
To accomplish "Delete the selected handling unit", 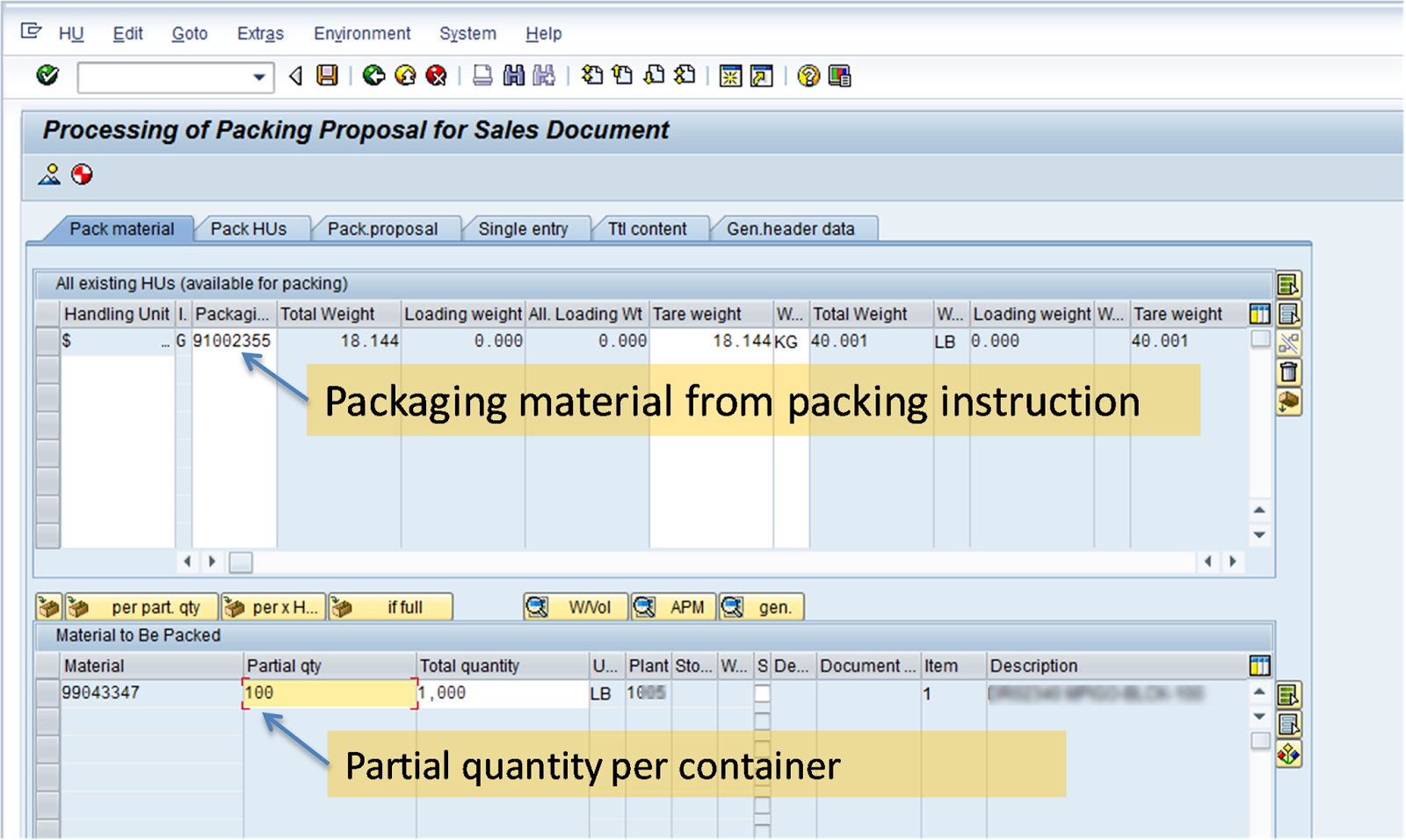I will [x=1290, y=372].
